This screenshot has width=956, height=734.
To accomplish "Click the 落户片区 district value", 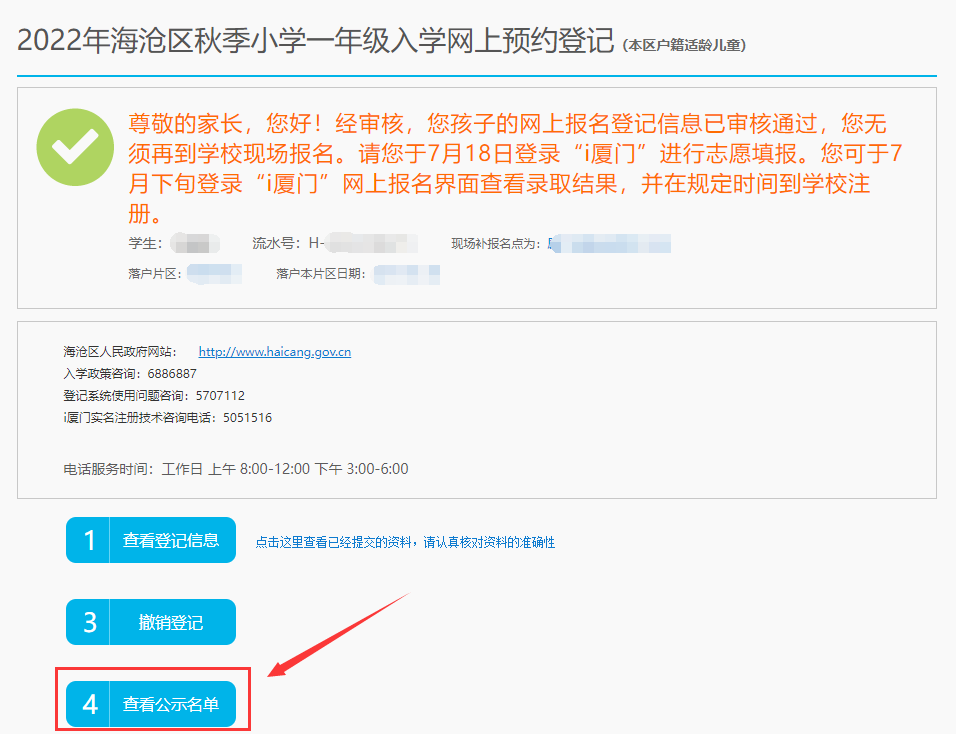I will [214, 273].
